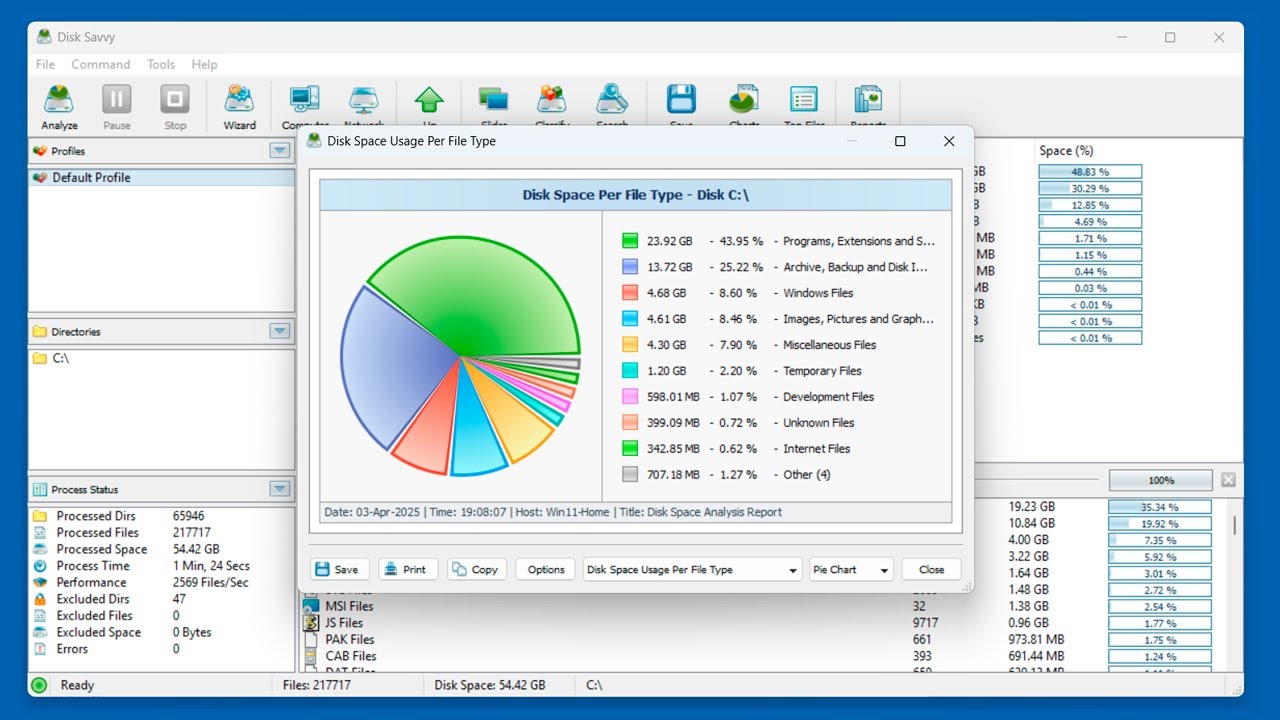Click the green Ready status indicator

coord(39,685)
